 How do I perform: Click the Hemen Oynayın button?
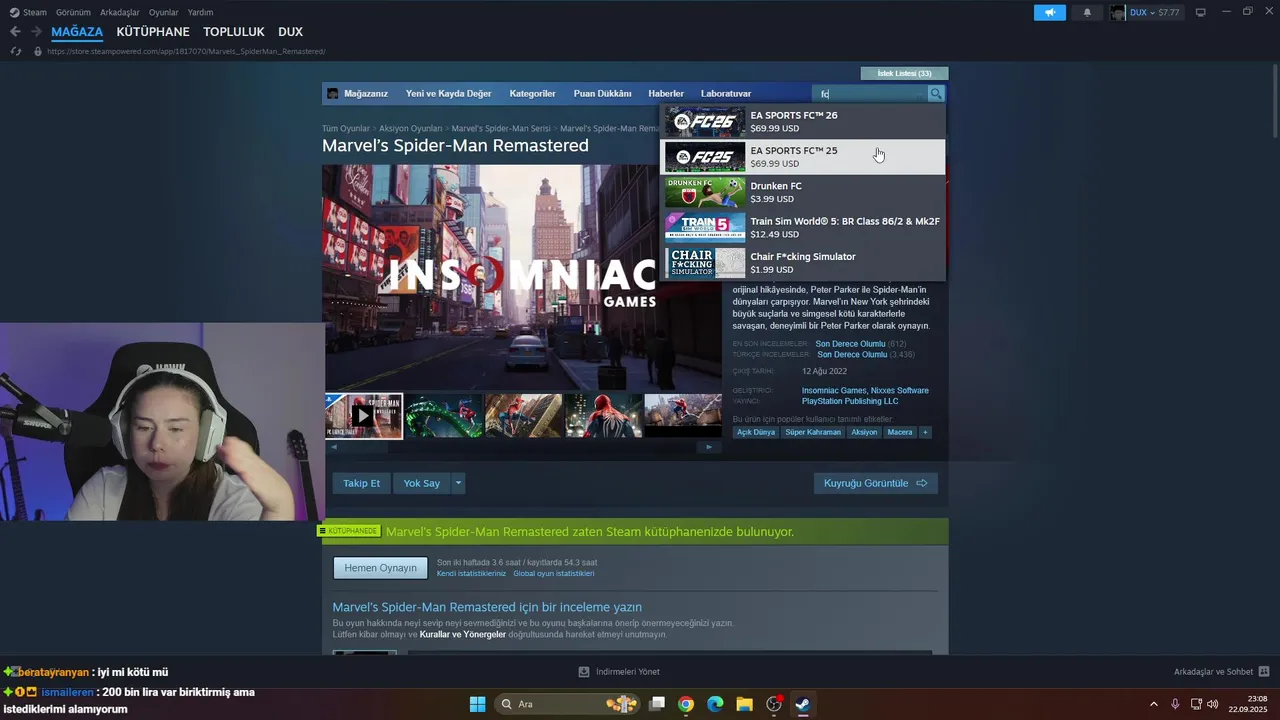coord(380,568)
